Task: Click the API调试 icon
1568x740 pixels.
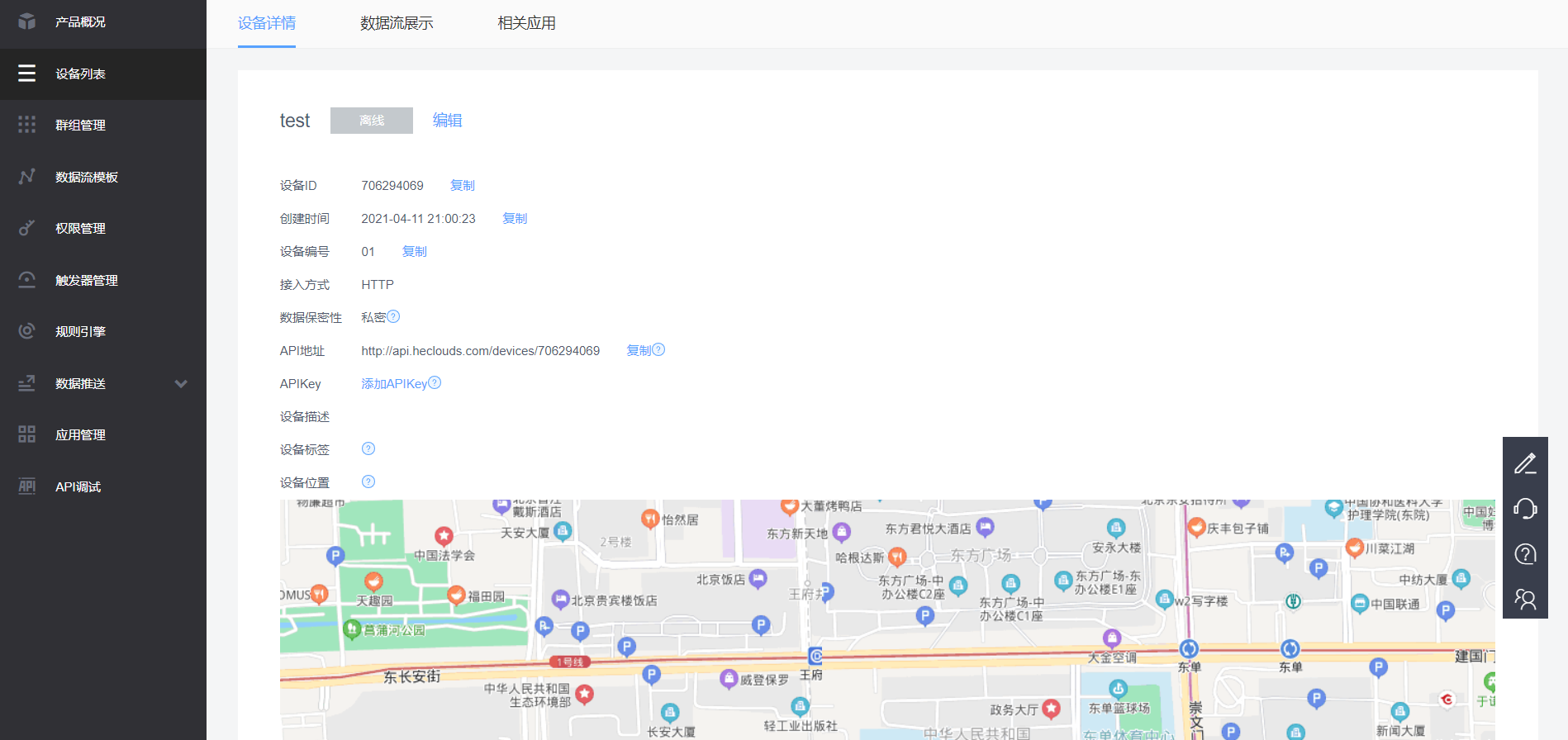Action: click(27, 486)
